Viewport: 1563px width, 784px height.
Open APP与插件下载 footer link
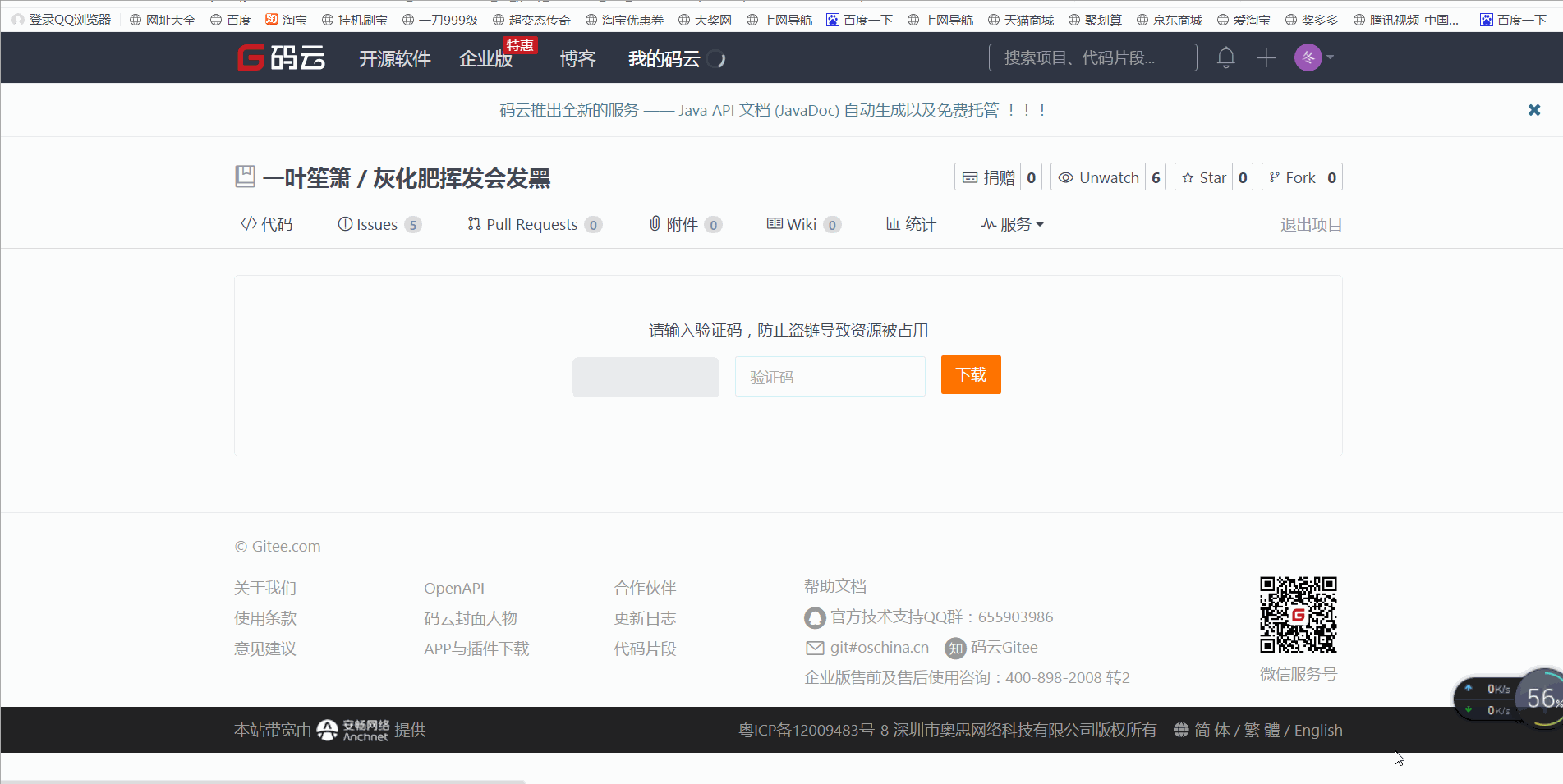pos(476,649)
